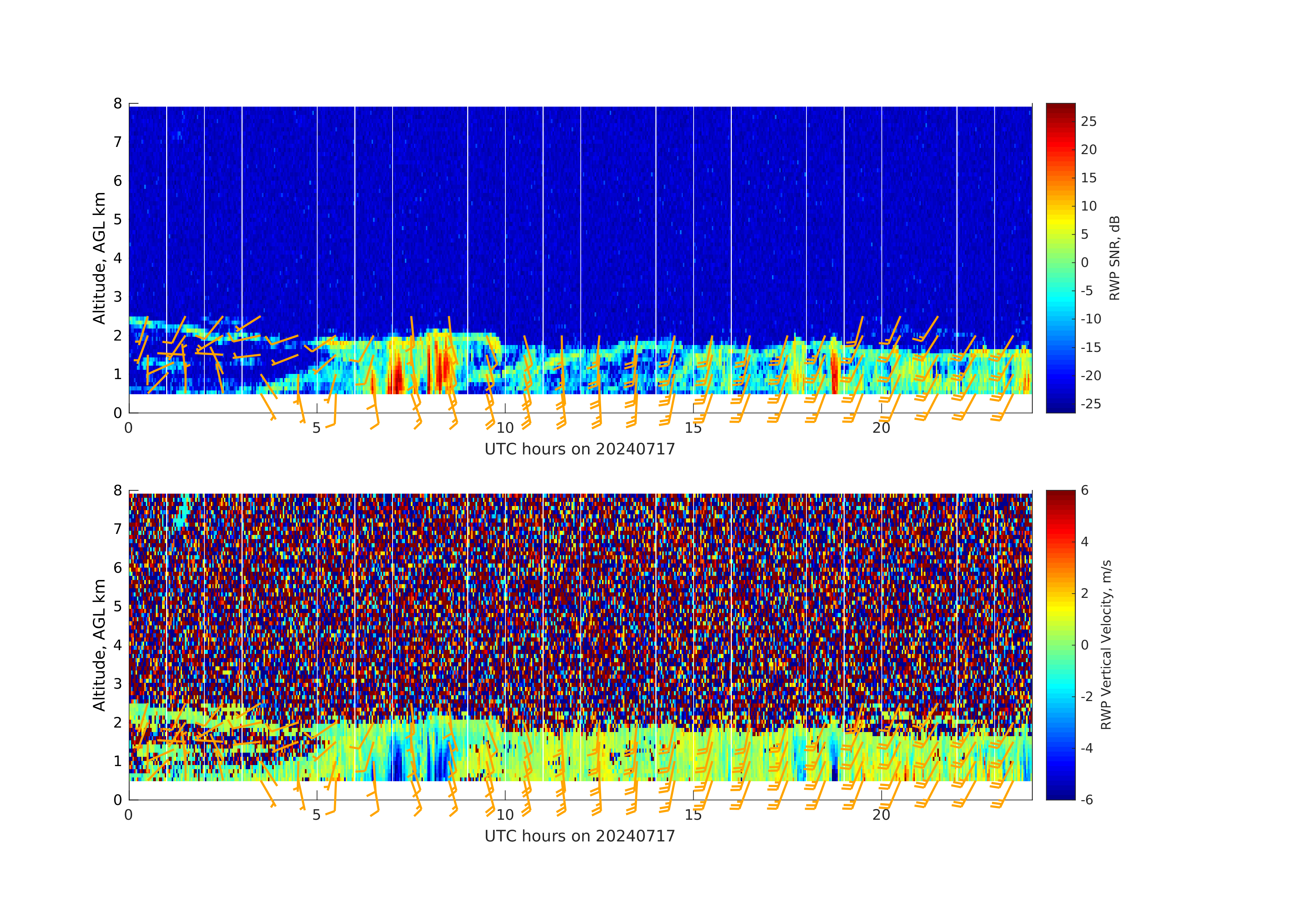This screenshot has height=903, width=1316.
Task: Click hour 10 tick label on top plot
Action: (x=504, y=428)
